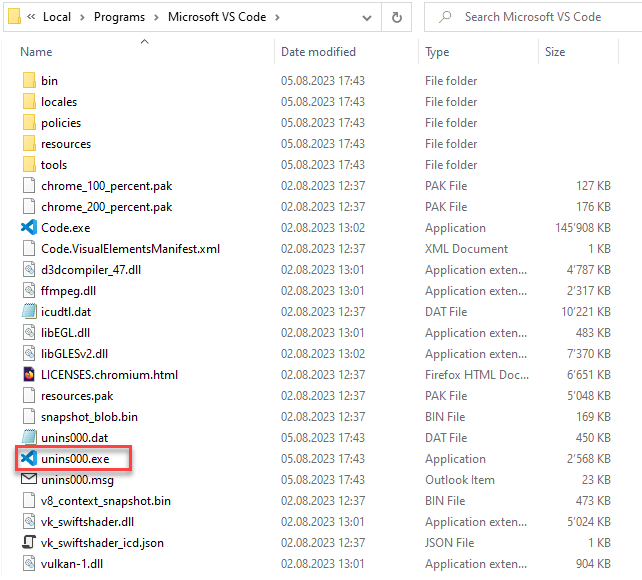Click the unins000.exe uninstaller icon
642x580 pixels.
28,459
